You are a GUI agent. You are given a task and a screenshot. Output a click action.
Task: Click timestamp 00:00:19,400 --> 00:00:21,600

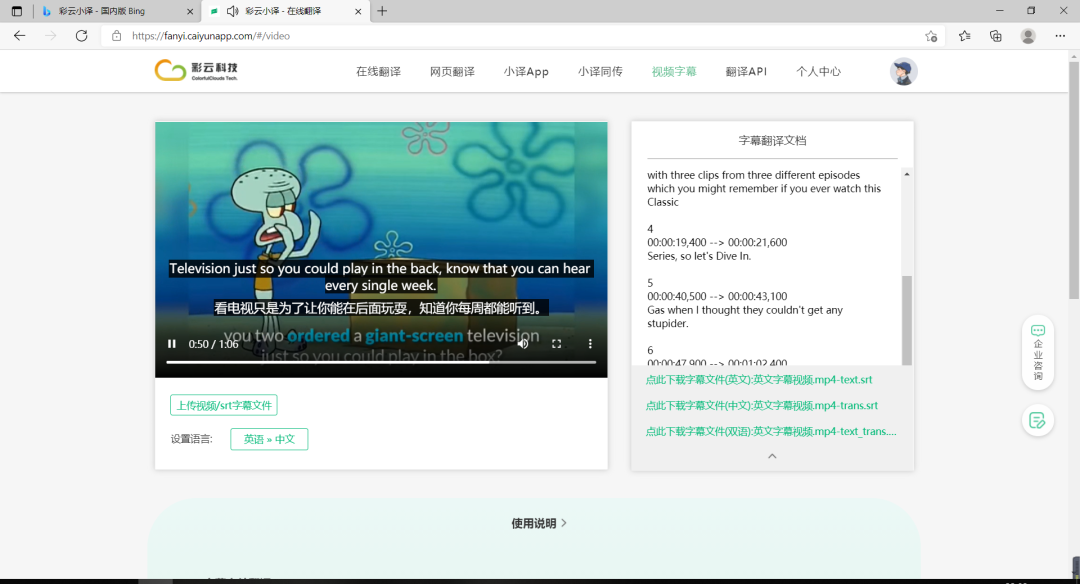717,242
